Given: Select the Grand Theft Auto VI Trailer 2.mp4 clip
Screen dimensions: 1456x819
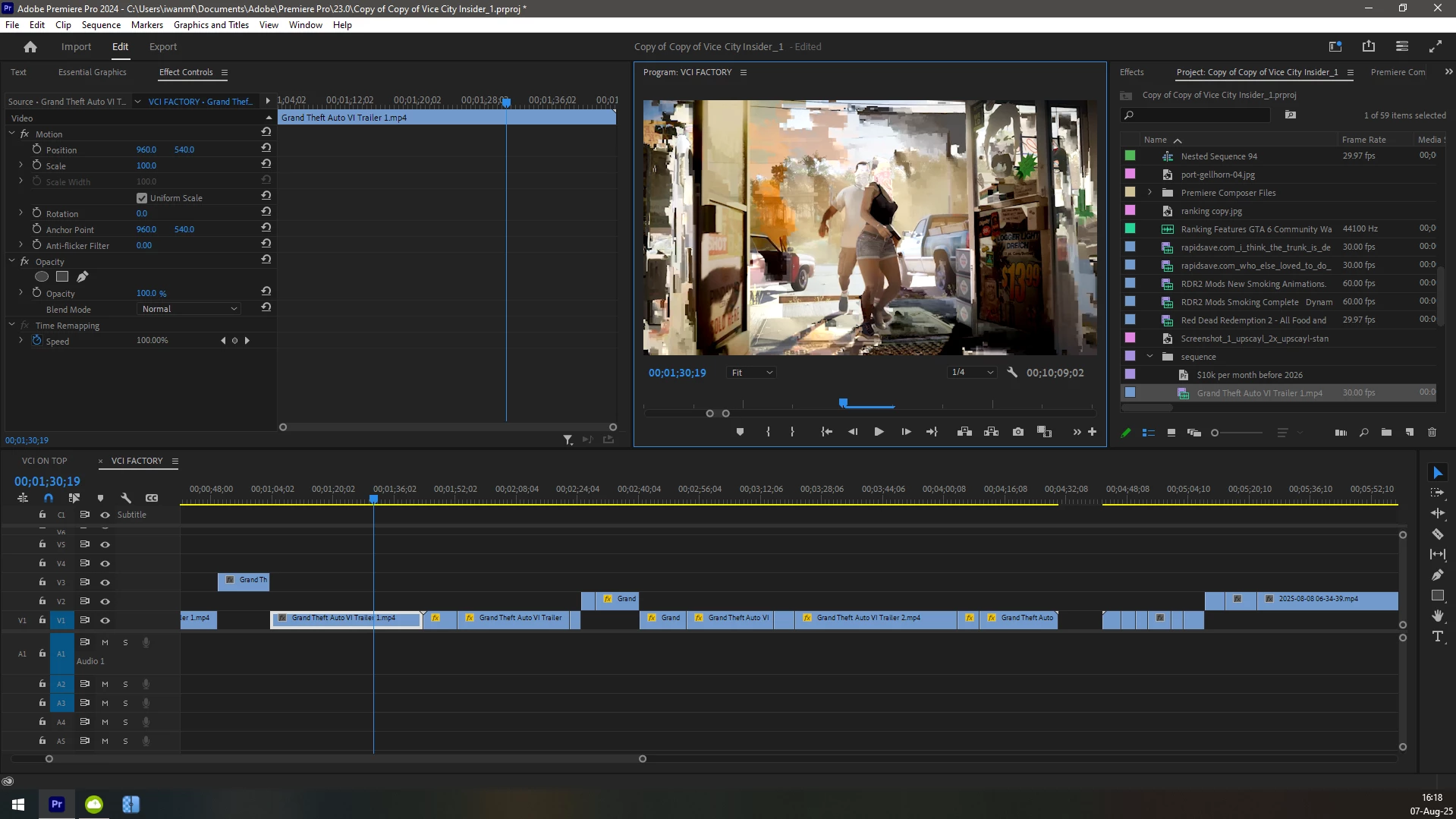Looking at the screenshot, I should pos(875,619).
